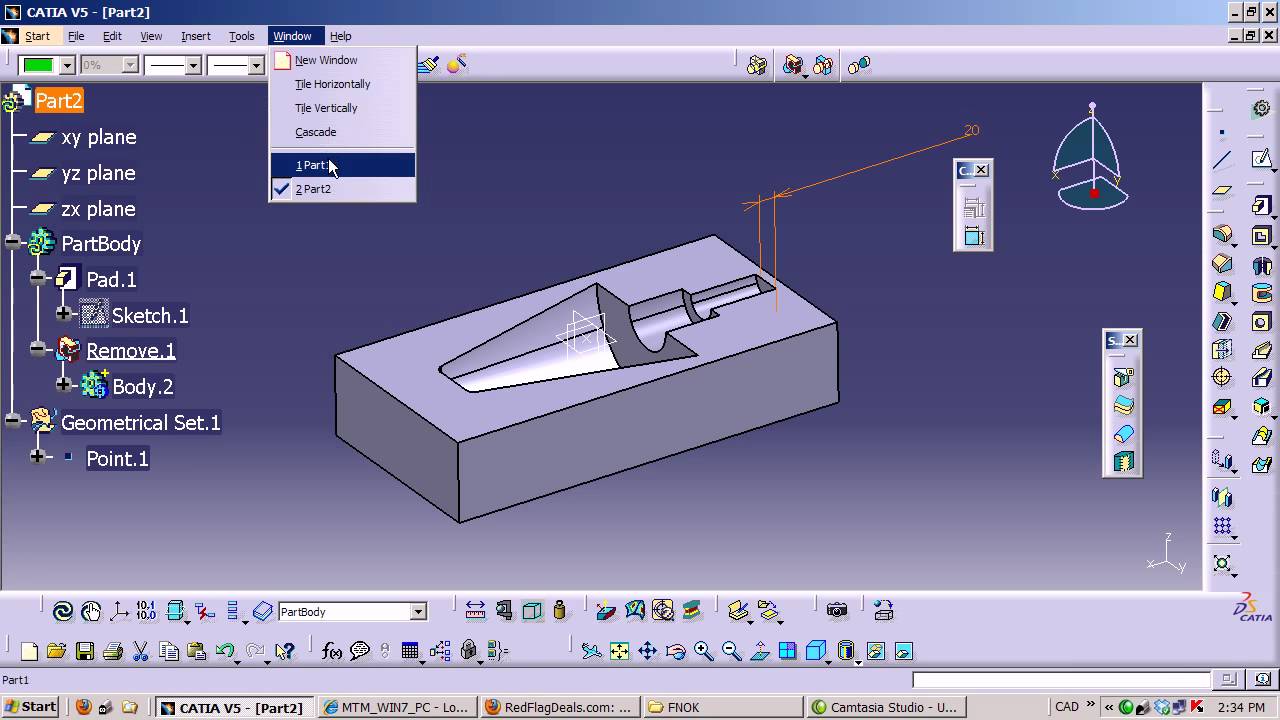This screenshot has height=720, width=1280.
Task: Select the Zoom In magnifier tool
Action: 704,652
